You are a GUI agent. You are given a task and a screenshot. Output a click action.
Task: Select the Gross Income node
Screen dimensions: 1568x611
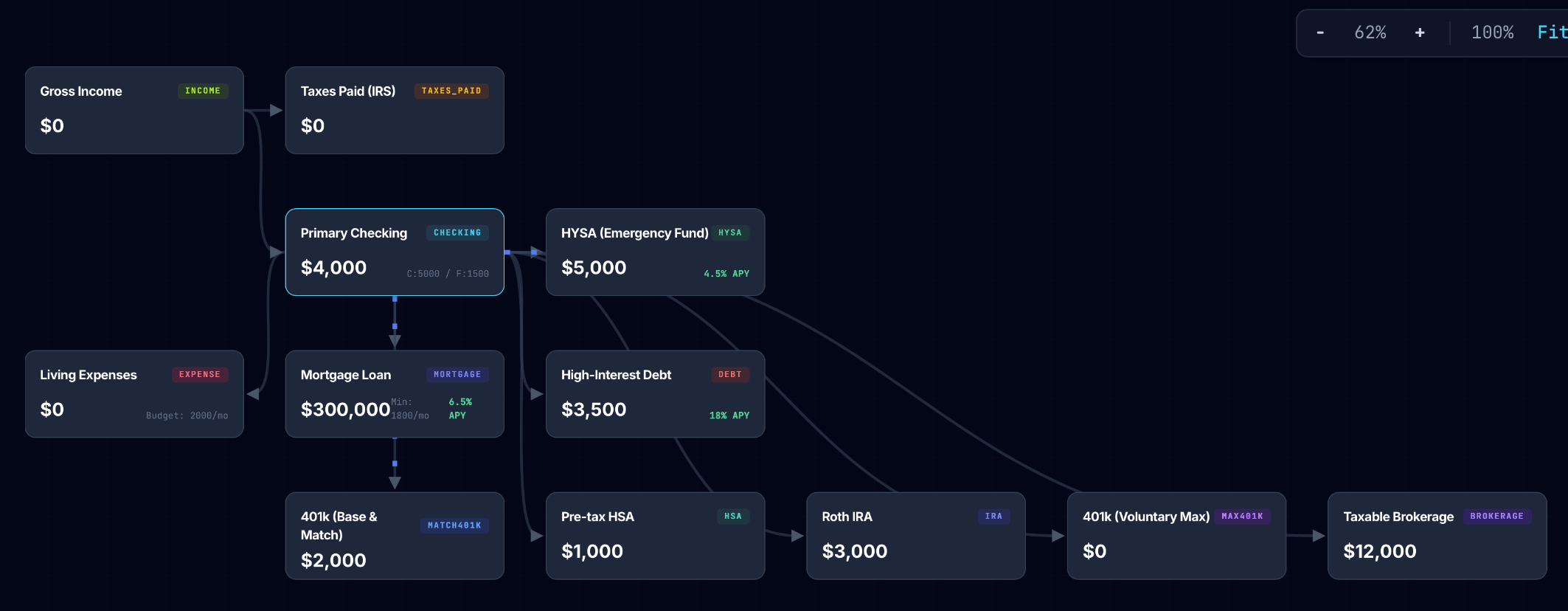(x=134, y=110)
